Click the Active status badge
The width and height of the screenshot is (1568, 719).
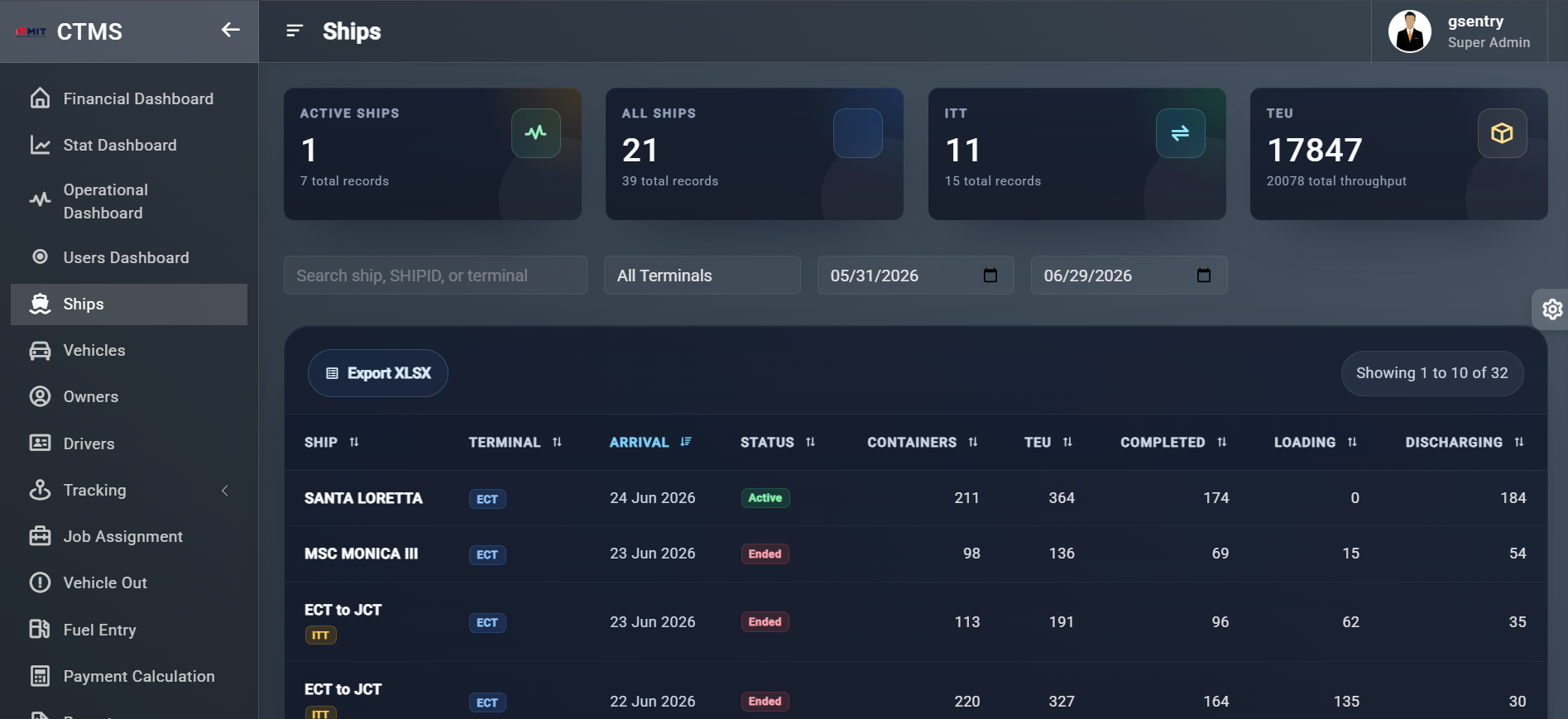pyautogui.click(x=765, y=498)
